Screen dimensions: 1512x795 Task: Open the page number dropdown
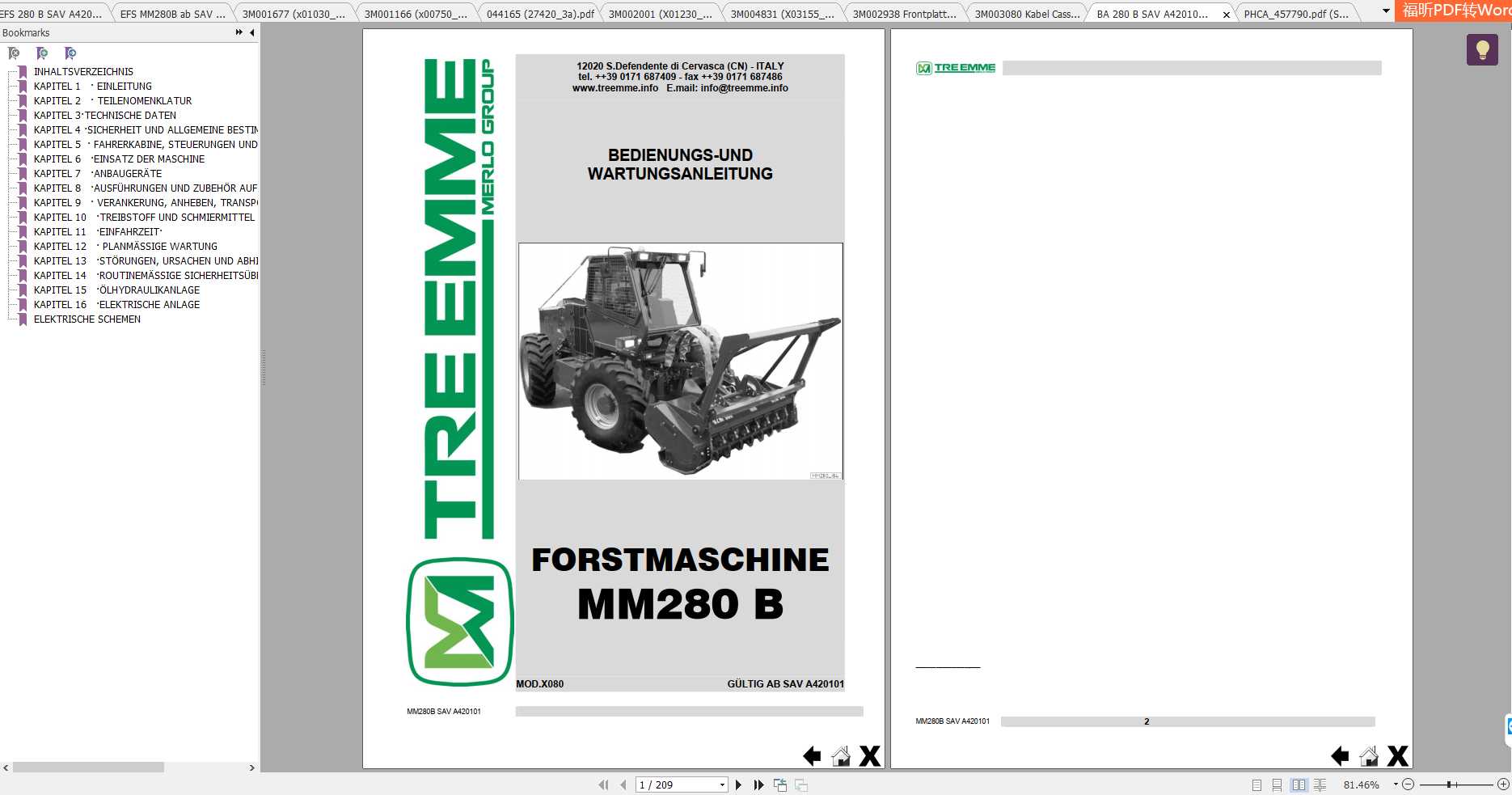click(722, 784)
